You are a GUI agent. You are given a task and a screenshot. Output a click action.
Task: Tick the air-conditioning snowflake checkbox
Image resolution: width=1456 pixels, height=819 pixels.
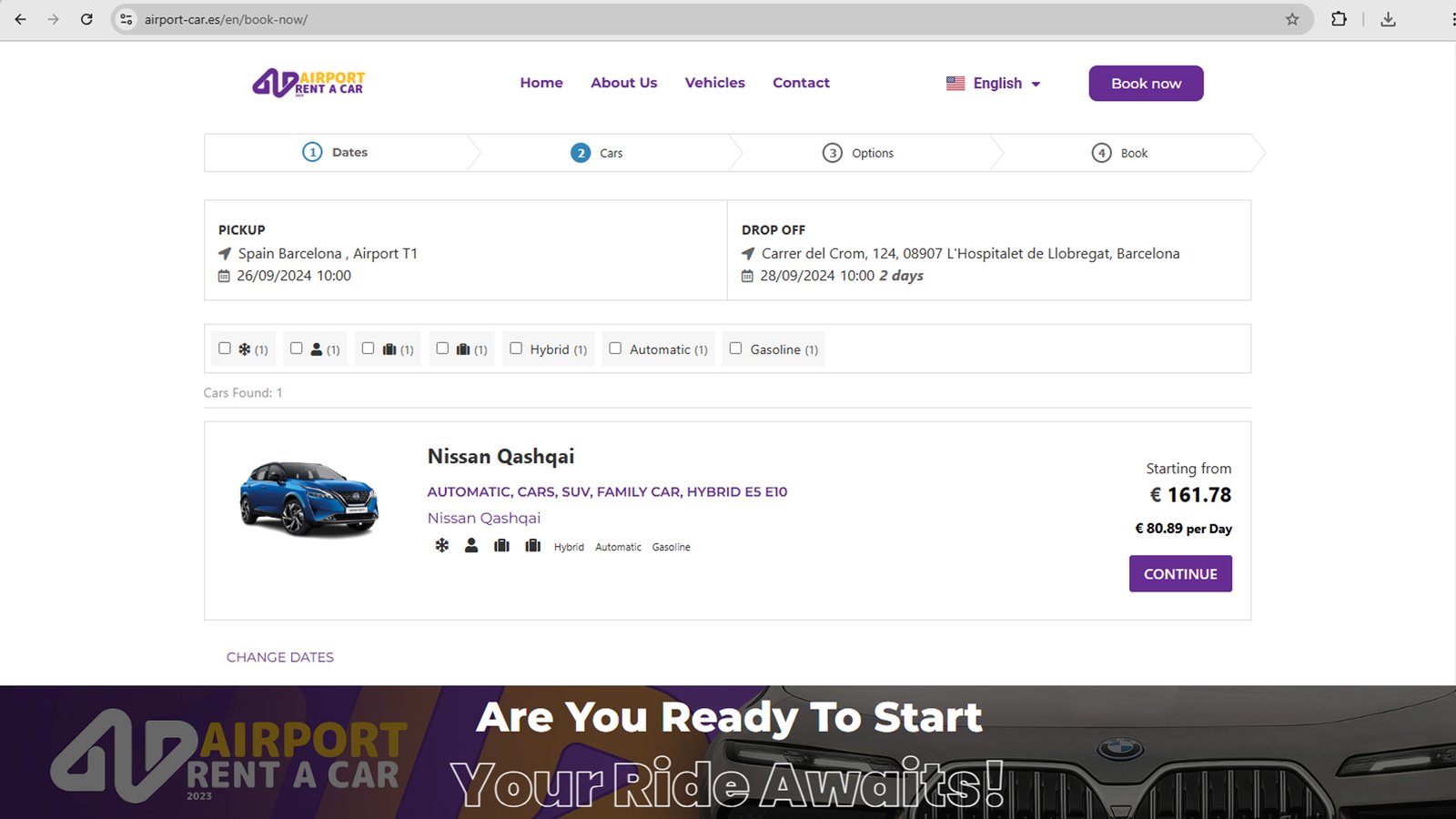click(225, 349)
